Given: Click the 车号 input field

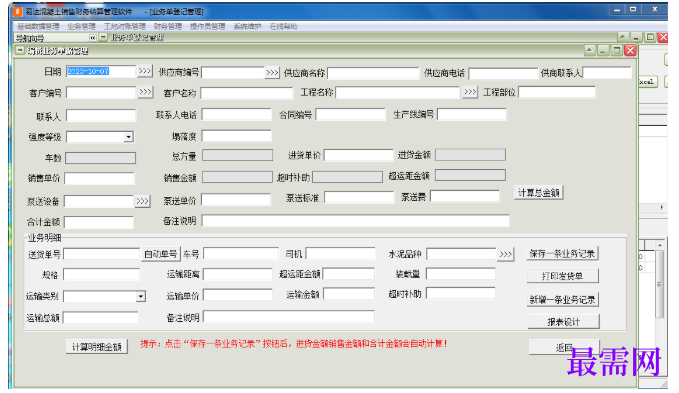Looking at the screenshot, I should tap(241, 253).
